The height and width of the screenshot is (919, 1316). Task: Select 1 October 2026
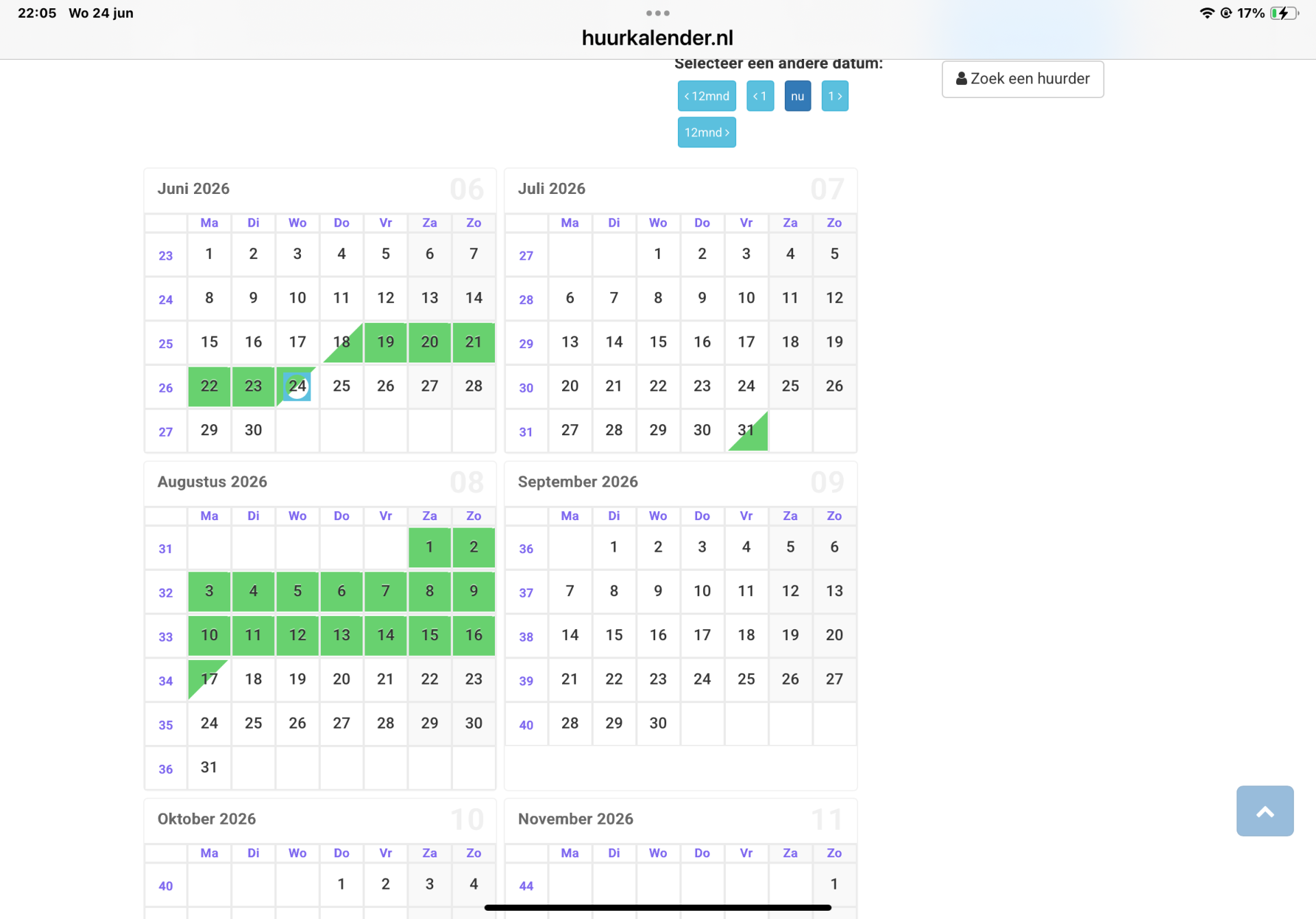tap(341, 884)
